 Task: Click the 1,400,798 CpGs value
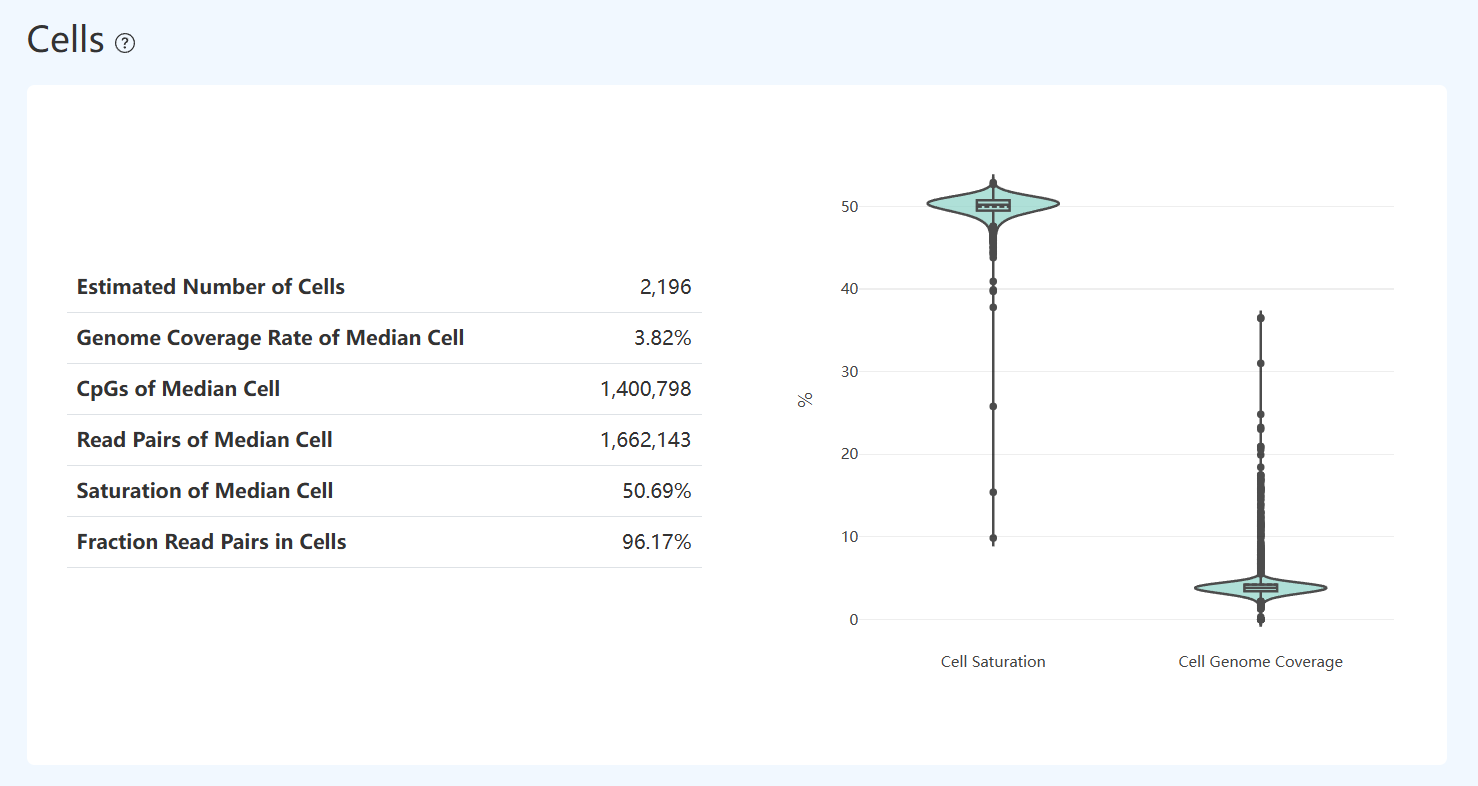pyautogui.click(x=645, y=389)
